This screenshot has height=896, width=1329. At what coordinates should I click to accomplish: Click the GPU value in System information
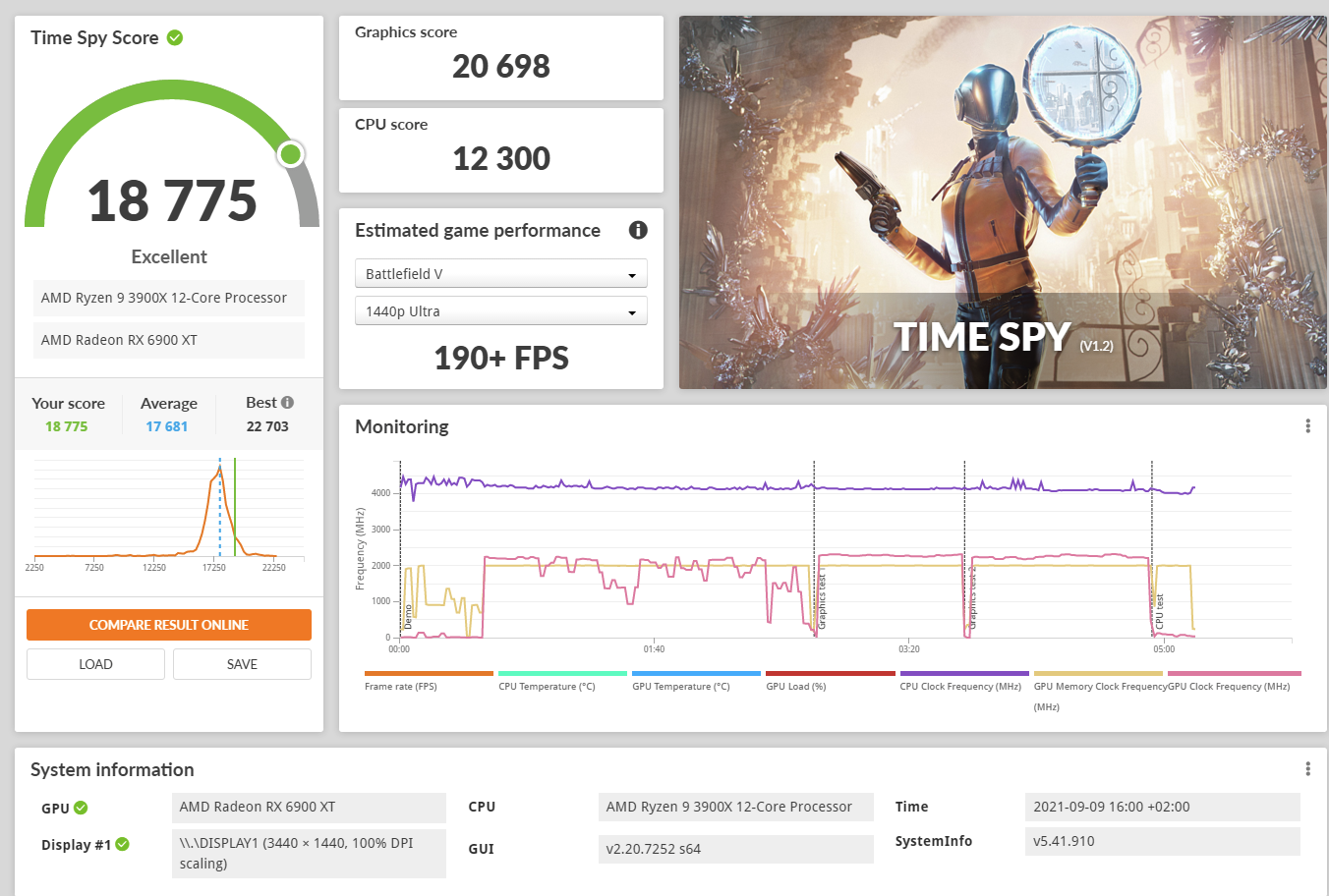[x=309, y=807]
